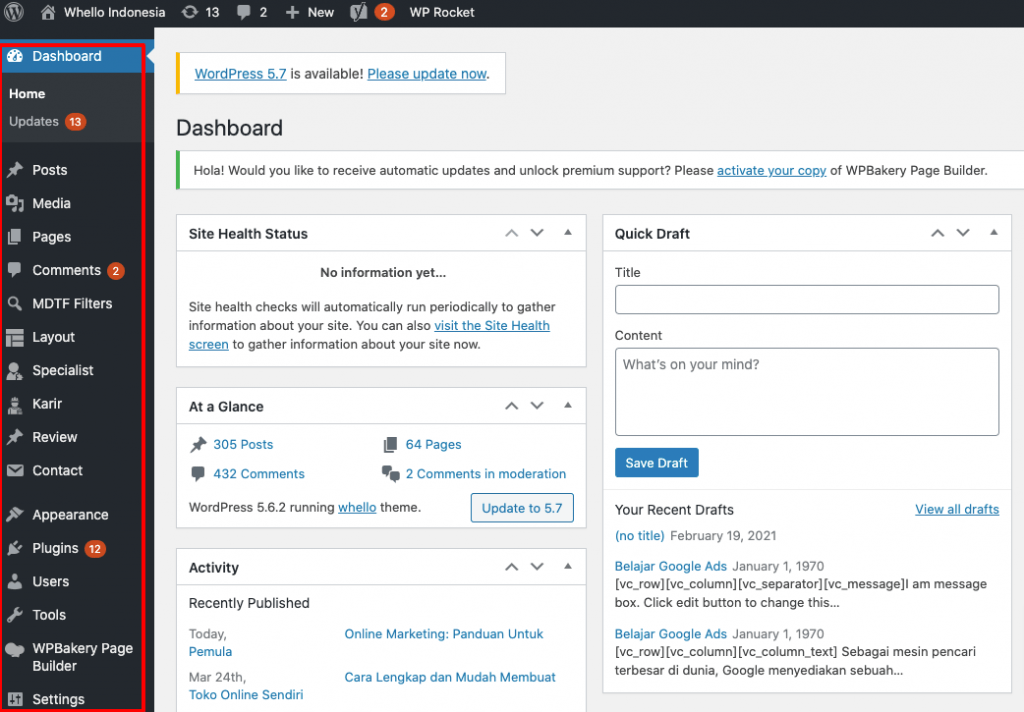
Task: Collapse the Site Health Status panel
Action: 568,233
